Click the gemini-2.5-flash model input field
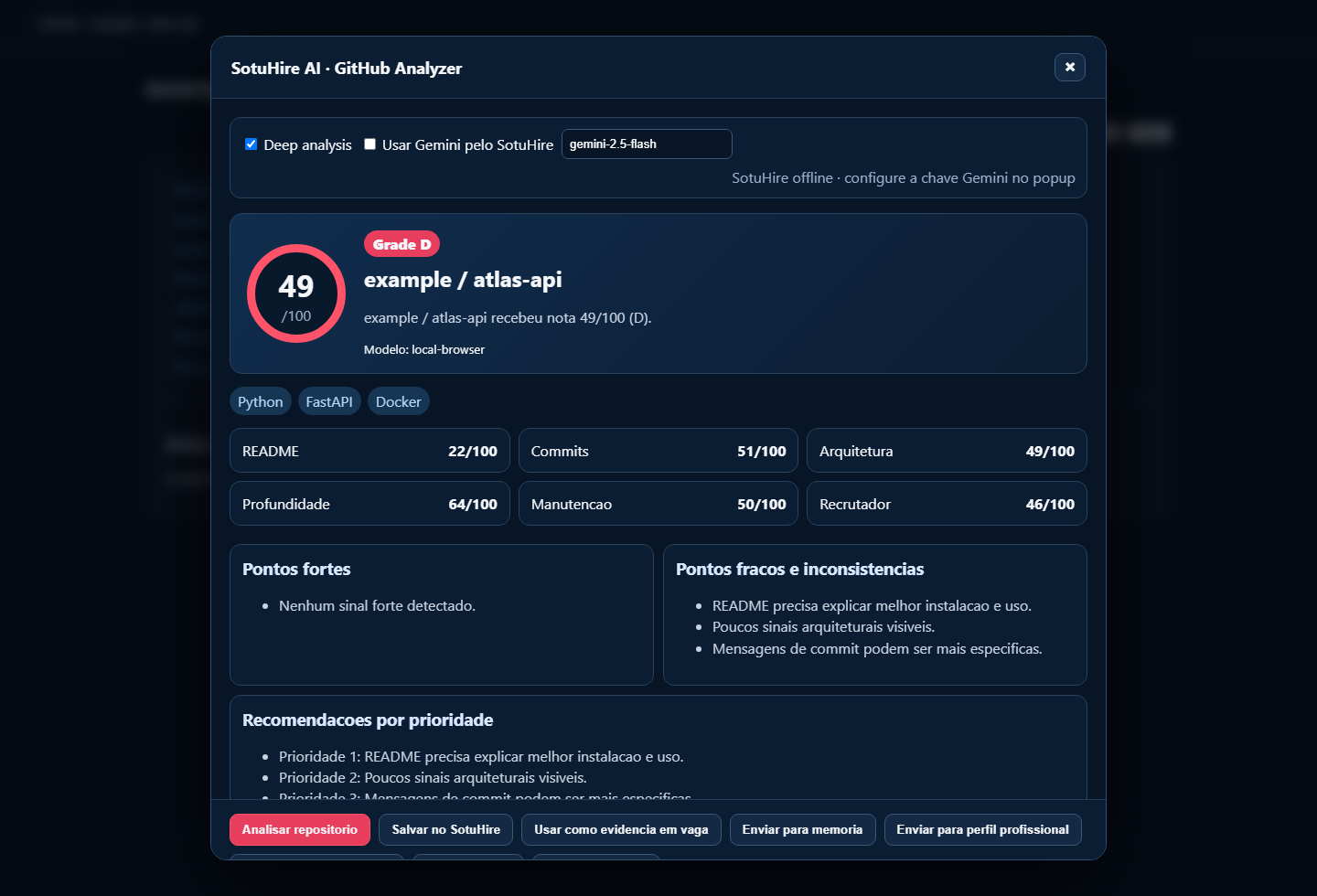This screenshot has height=896, width=1317. (647, 144)
